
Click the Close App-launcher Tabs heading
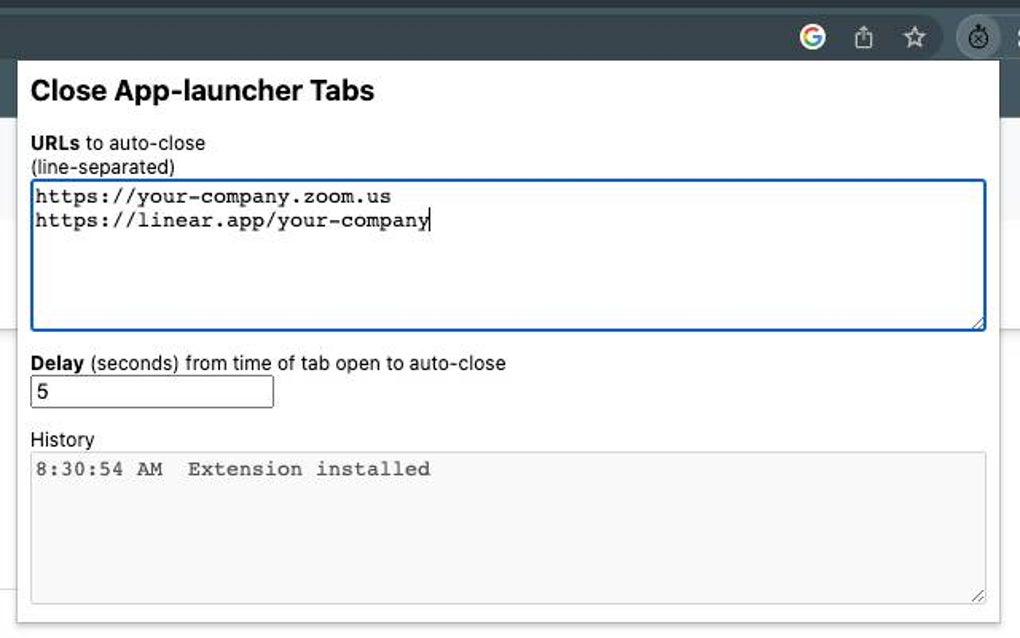tap(203, 91)
